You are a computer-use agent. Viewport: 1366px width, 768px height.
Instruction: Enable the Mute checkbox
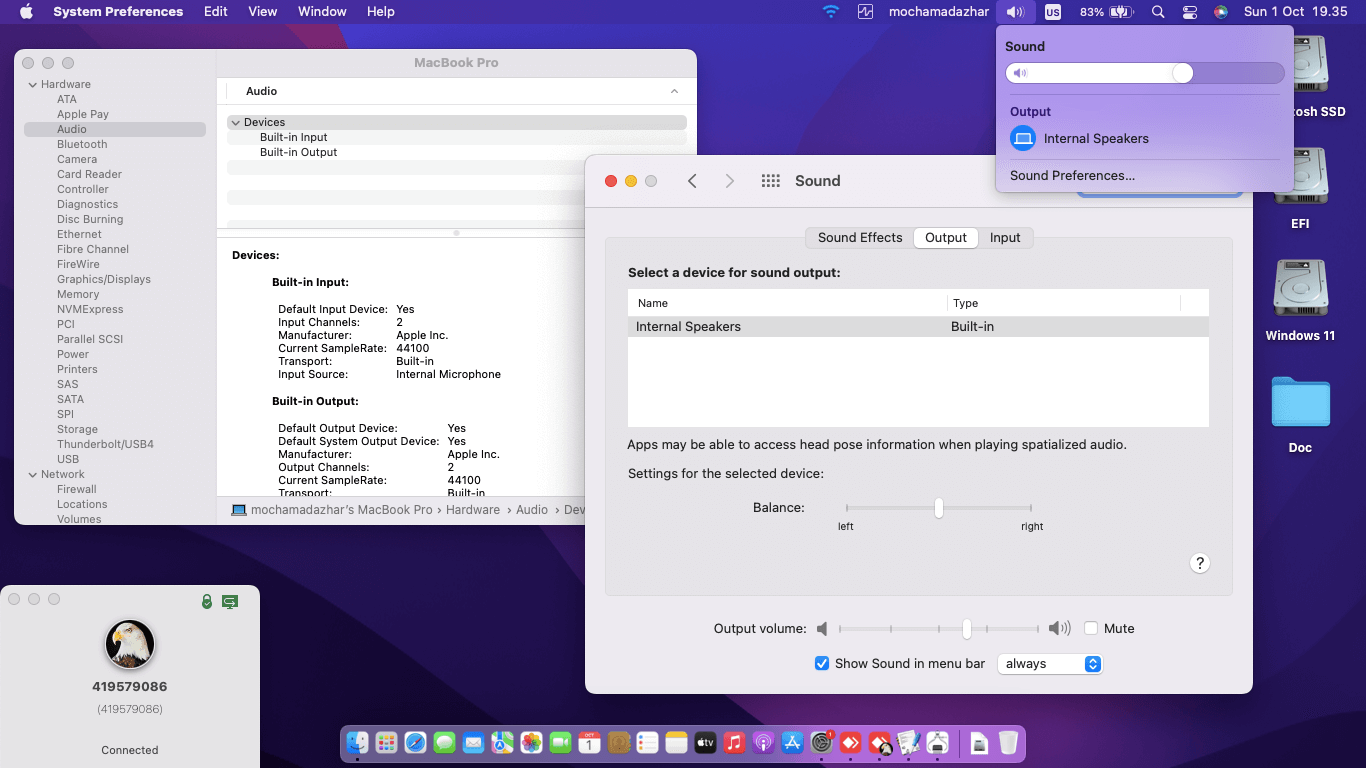(x=1091, y=629)
